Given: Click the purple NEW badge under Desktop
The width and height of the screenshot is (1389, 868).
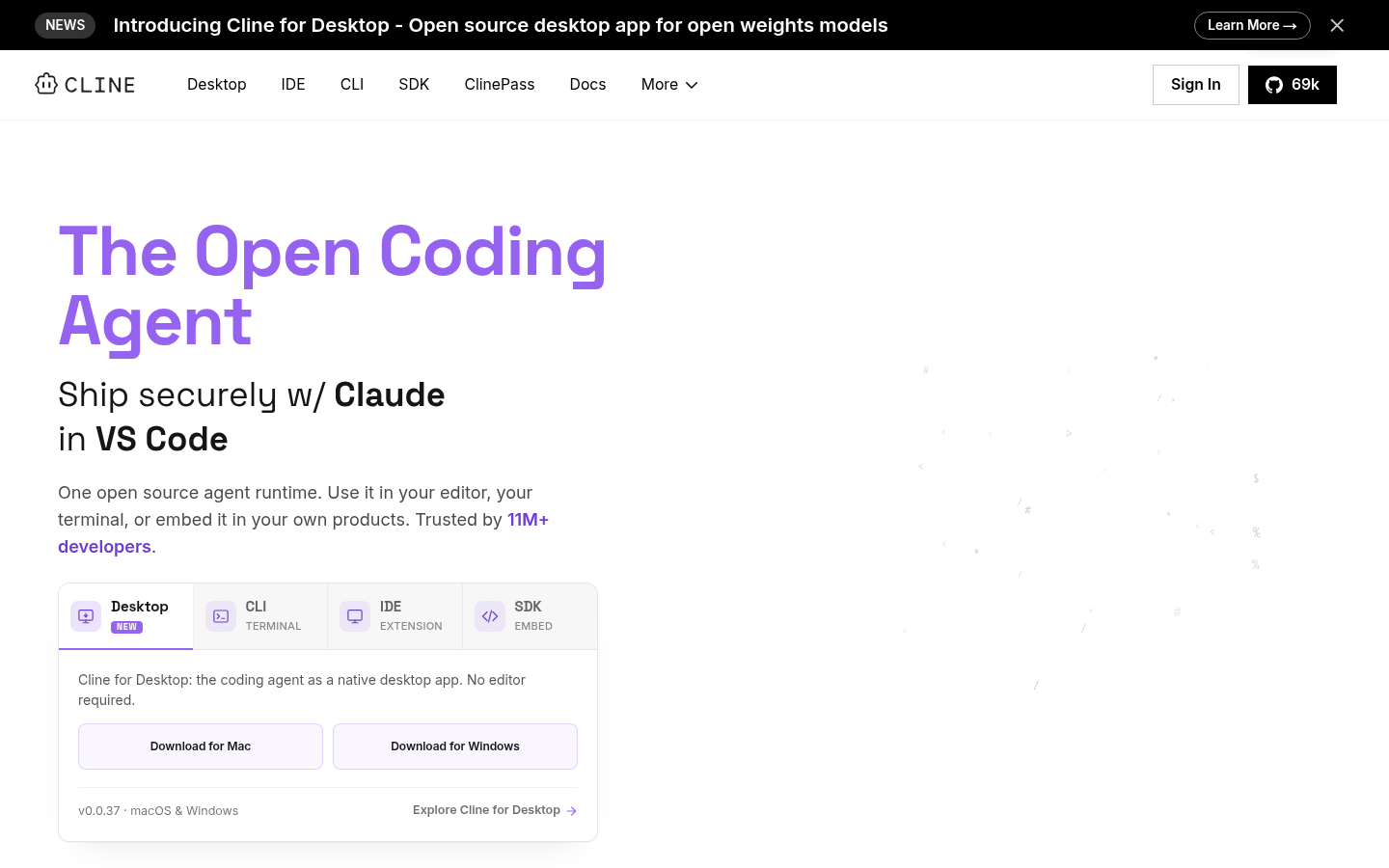Looking at the screenshot, I should pyautogui.click(x=126, y=627).
